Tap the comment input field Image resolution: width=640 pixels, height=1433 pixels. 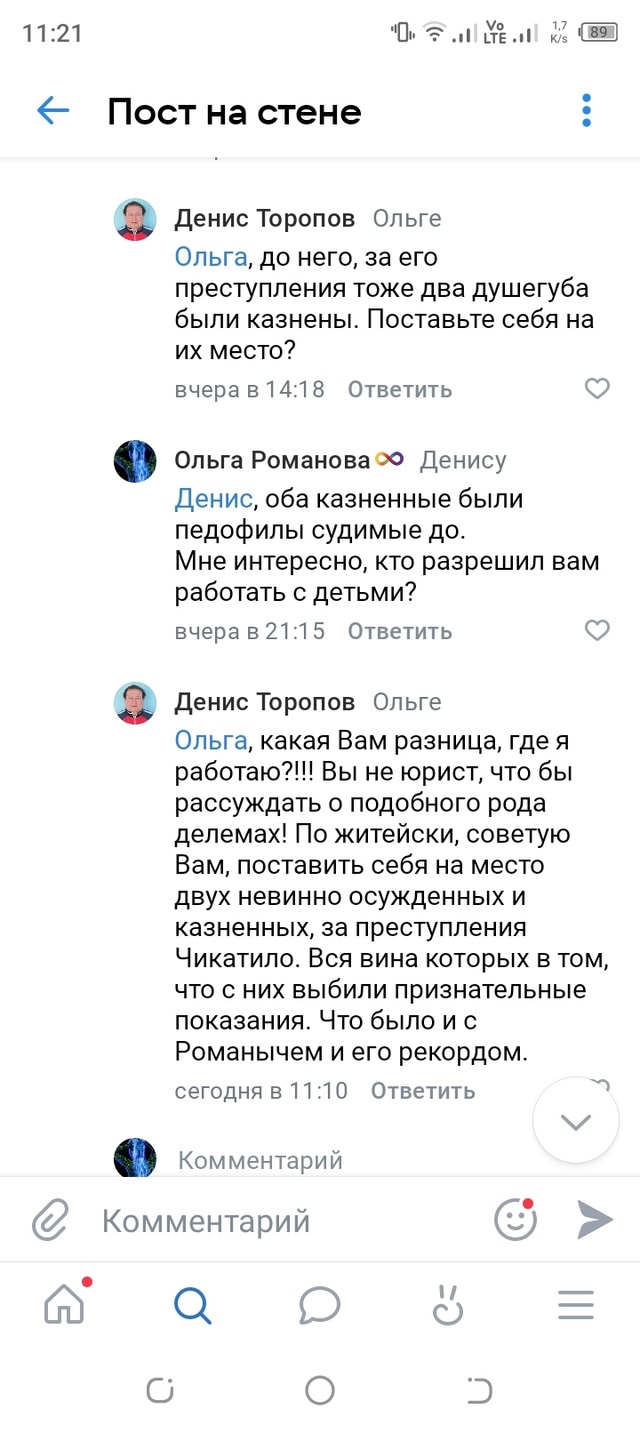(x=250, y=1220)
